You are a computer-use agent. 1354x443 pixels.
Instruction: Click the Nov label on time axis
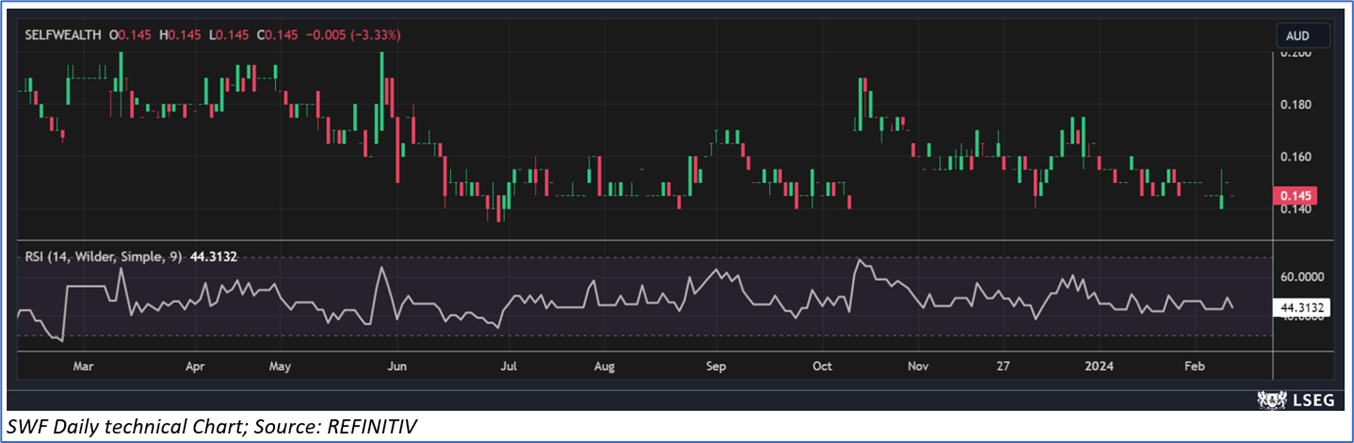click(x=917, y=366)
